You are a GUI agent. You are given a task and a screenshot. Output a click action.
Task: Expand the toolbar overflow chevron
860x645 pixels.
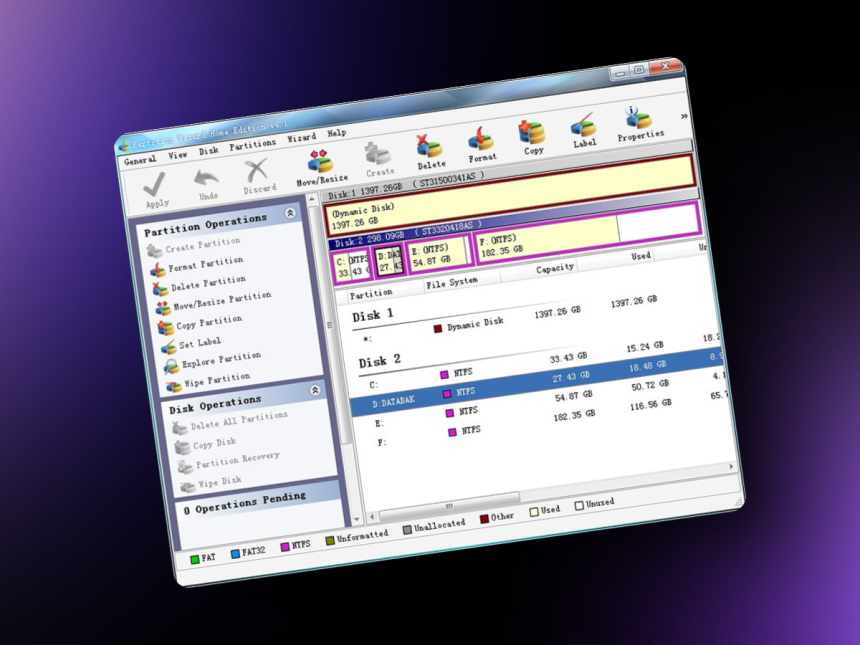684,116
